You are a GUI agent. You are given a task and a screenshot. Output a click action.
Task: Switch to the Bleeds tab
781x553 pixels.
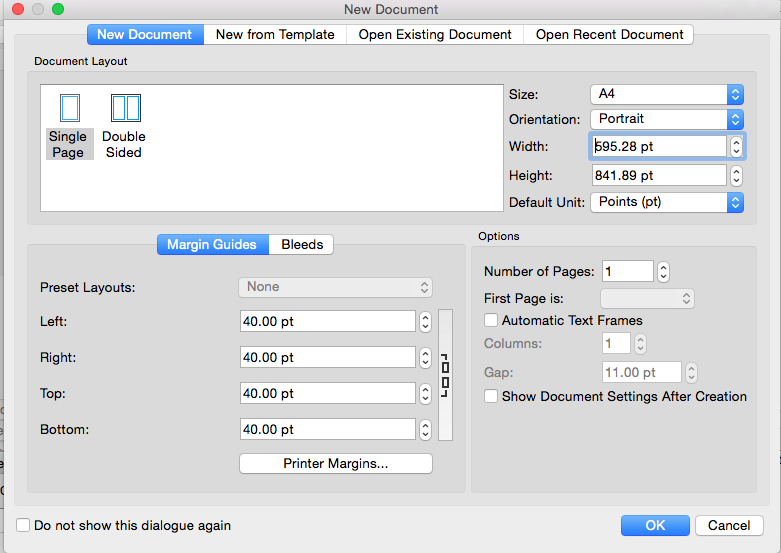click(x=302, y=245)
